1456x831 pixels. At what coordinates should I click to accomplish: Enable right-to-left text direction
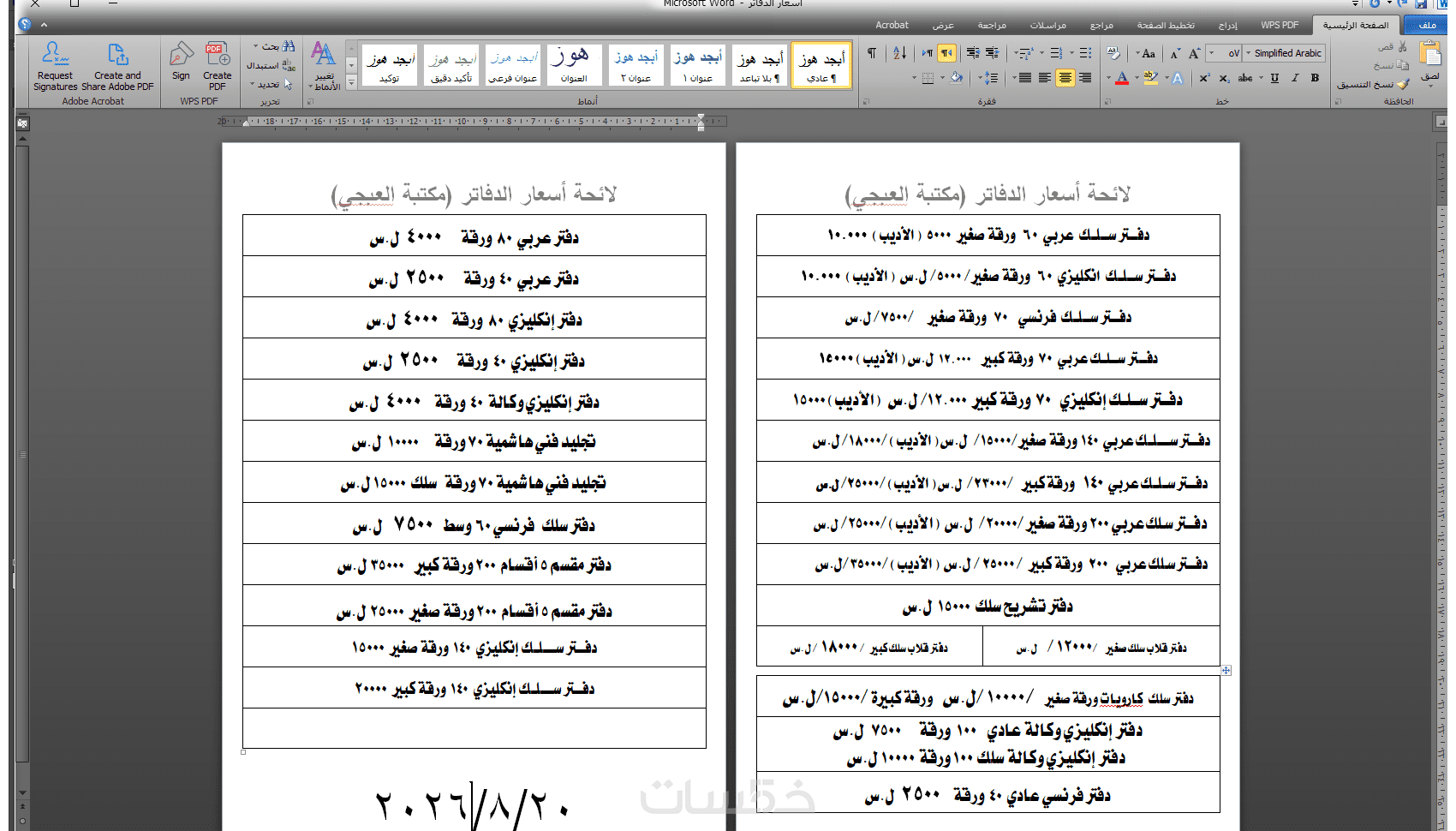947,53
